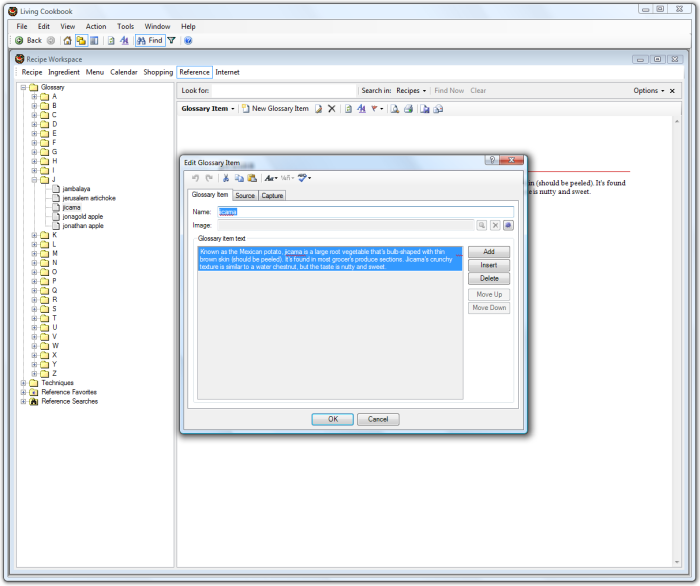Screen dimensions: 700x586
Task: Click the Cut scissors icon in dialog toolbar
Action: point(226,178)
